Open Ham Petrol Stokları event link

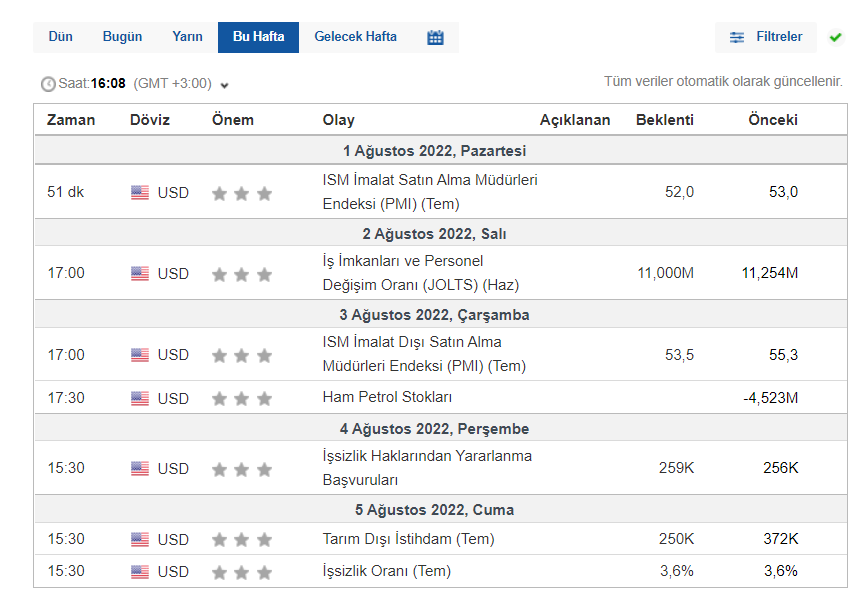pyautogui.click(x=387, y=397)
